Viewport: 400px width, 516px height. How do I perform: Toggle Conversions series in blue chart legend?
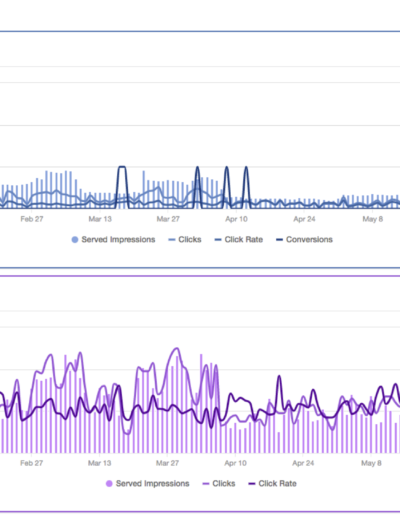[304, 240]
